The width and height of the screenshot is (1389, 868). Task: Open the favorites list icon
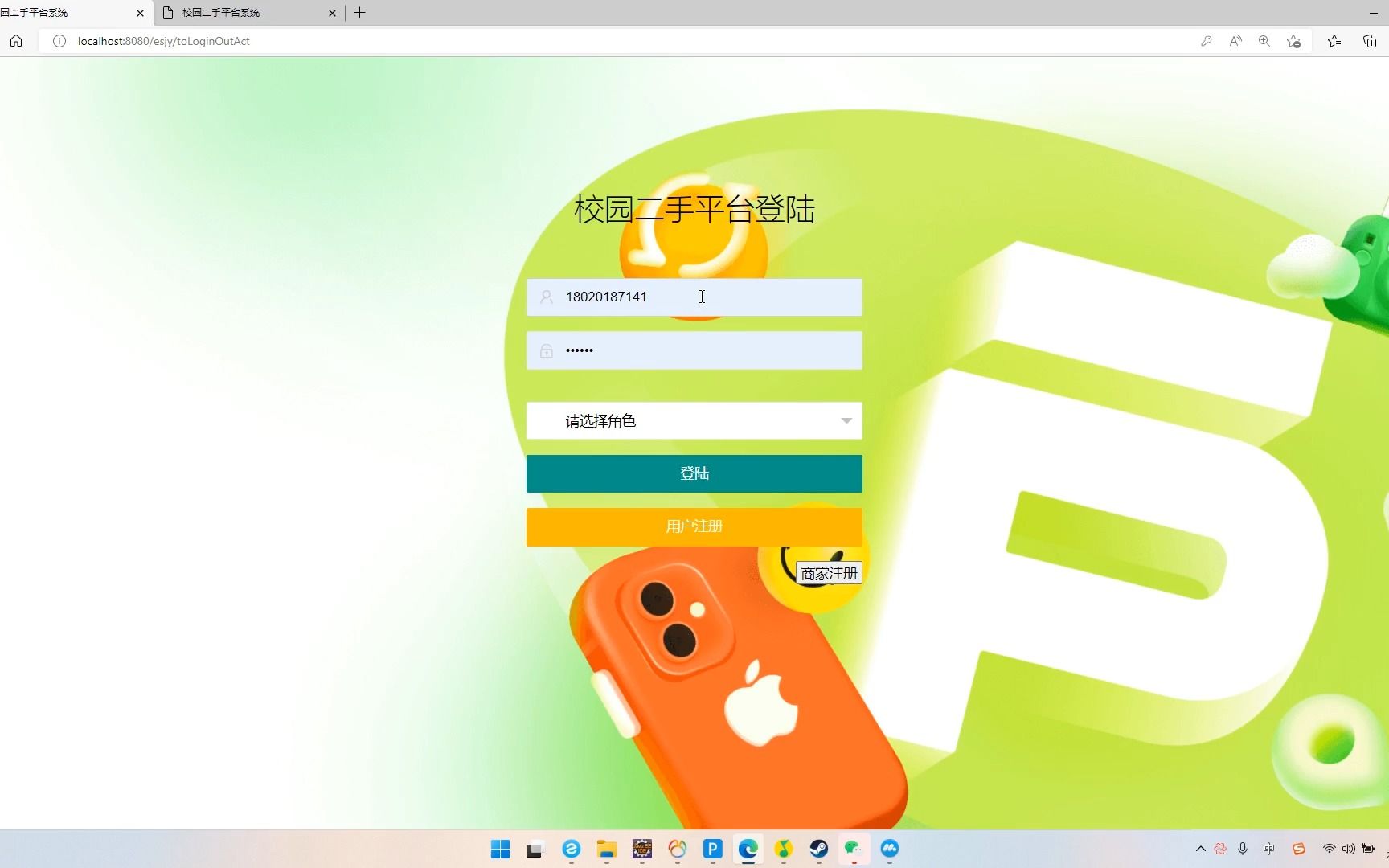(x=1334, y=41)
